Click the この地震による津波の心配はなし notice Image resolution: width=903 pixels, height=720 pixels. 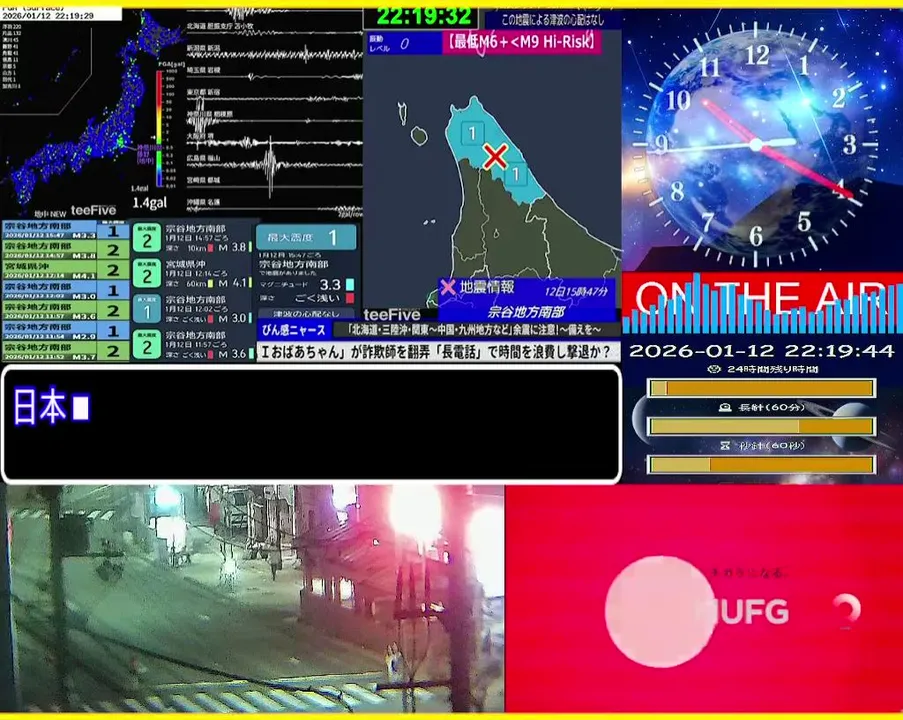click(x=552, y=20)
